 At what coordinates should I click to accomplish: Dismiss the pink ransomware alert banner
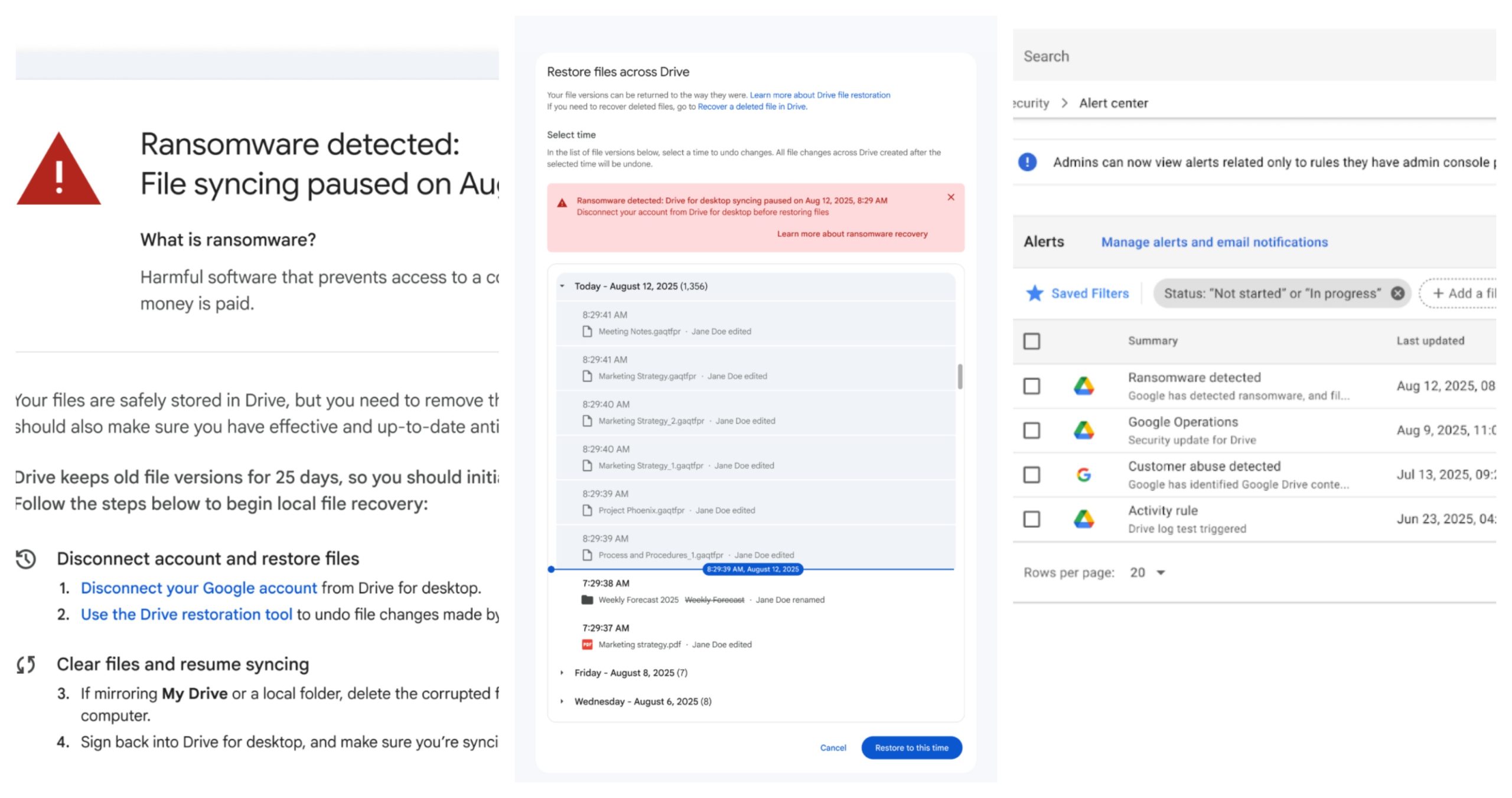click(x=950, y=197)
